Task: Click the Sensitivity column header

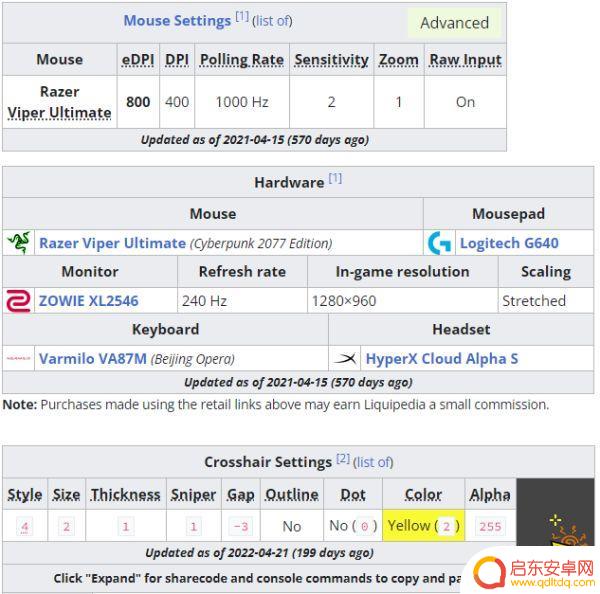Action: coord(331,60)
